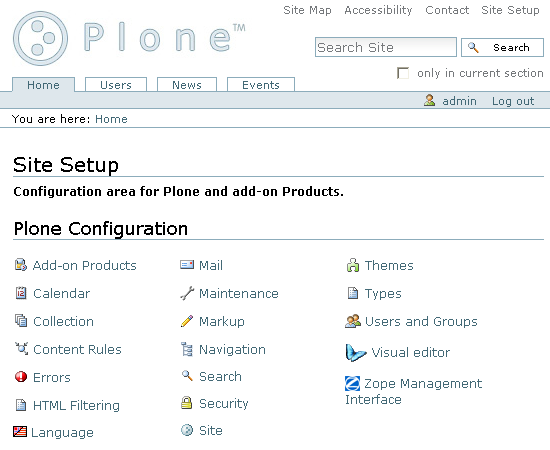Screen dimensions: 550x450
Task: Open the Maintenance link
Action: click(x=239, y=294)
